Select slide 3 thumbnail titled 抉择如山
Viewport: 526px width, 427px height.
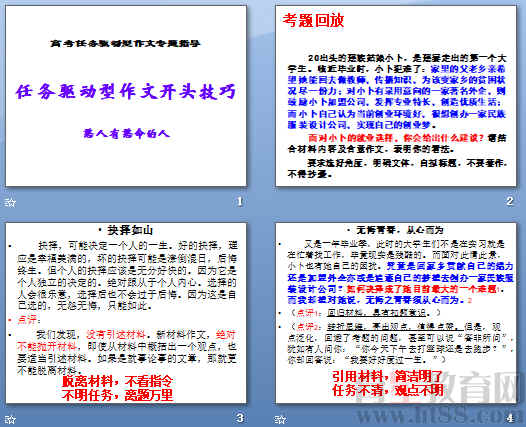(x=126, y=313)
